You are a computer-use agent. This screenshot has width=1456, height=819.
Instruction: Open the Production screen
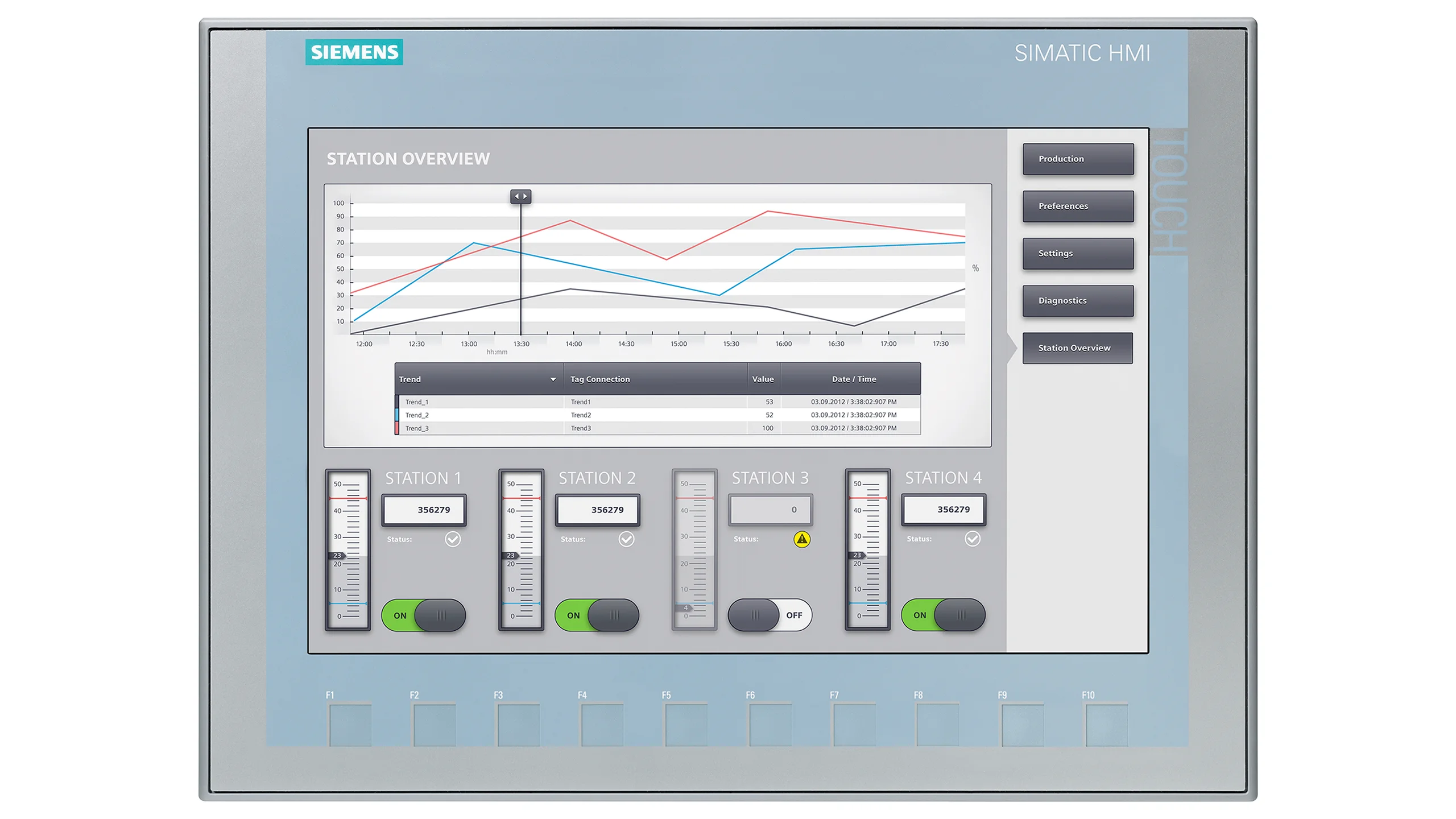(1078, 159)
